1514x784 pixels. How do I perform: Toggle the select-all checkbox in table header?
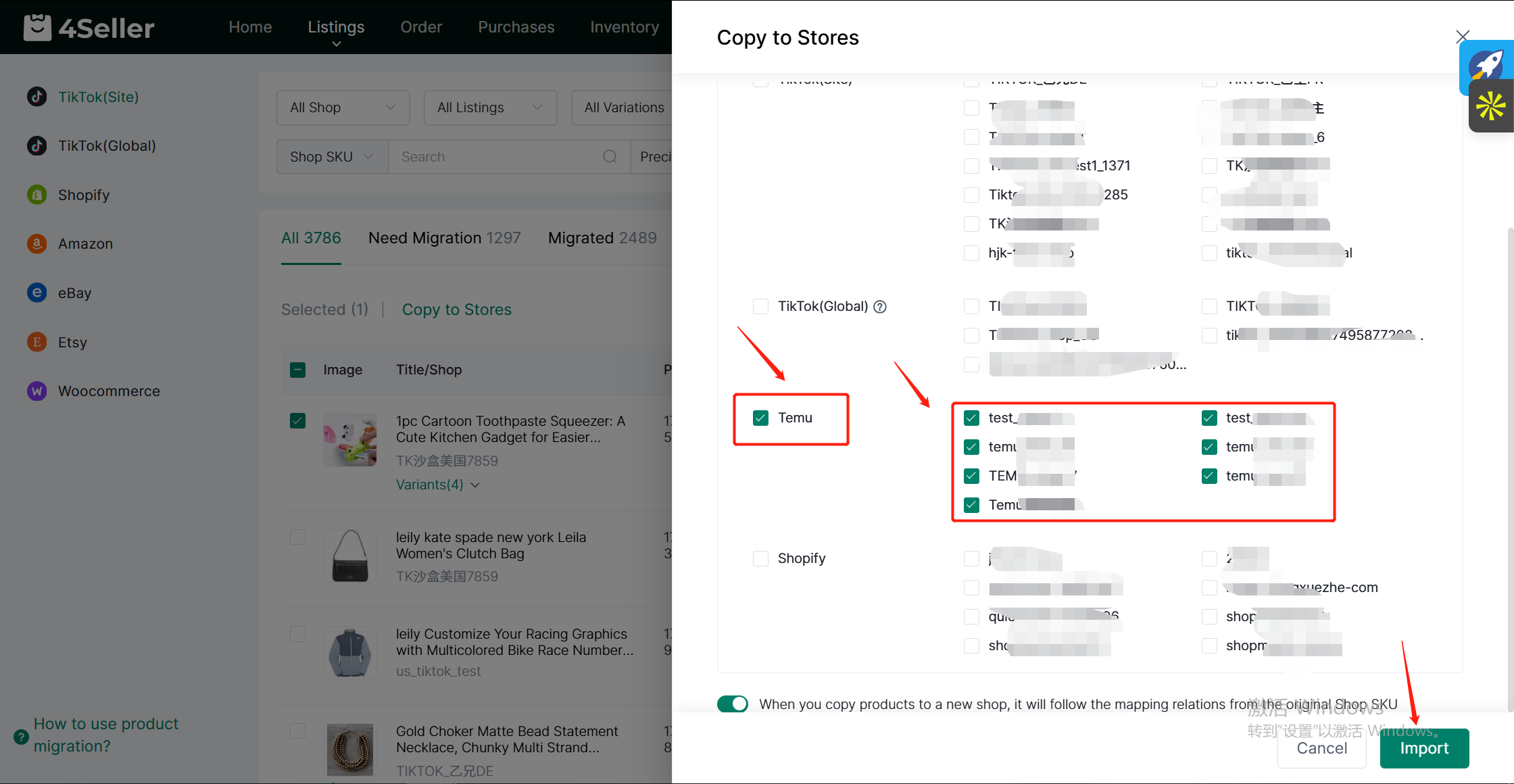[x=297, y=370]
